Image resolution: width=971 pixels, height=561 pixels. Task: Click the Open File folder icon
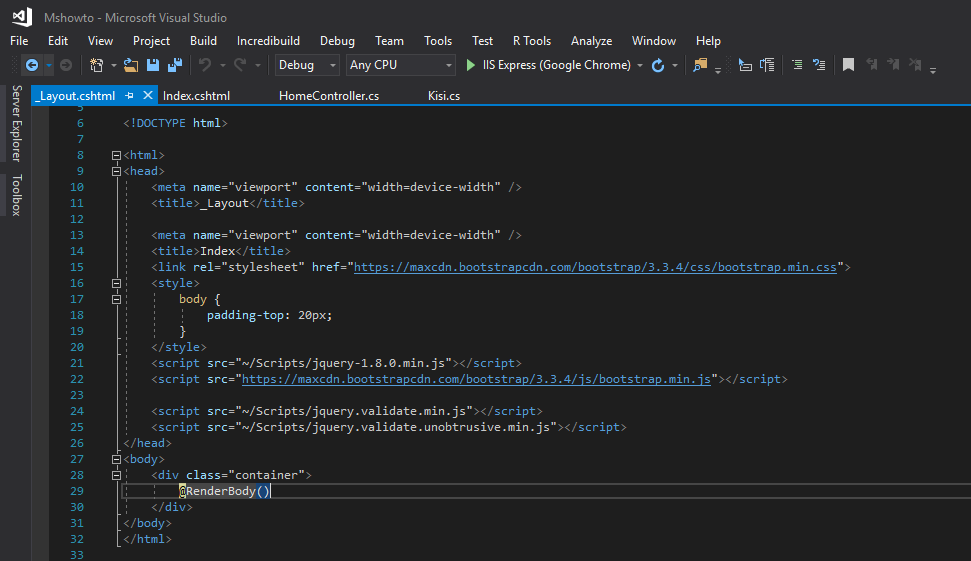tap(131, 65)
